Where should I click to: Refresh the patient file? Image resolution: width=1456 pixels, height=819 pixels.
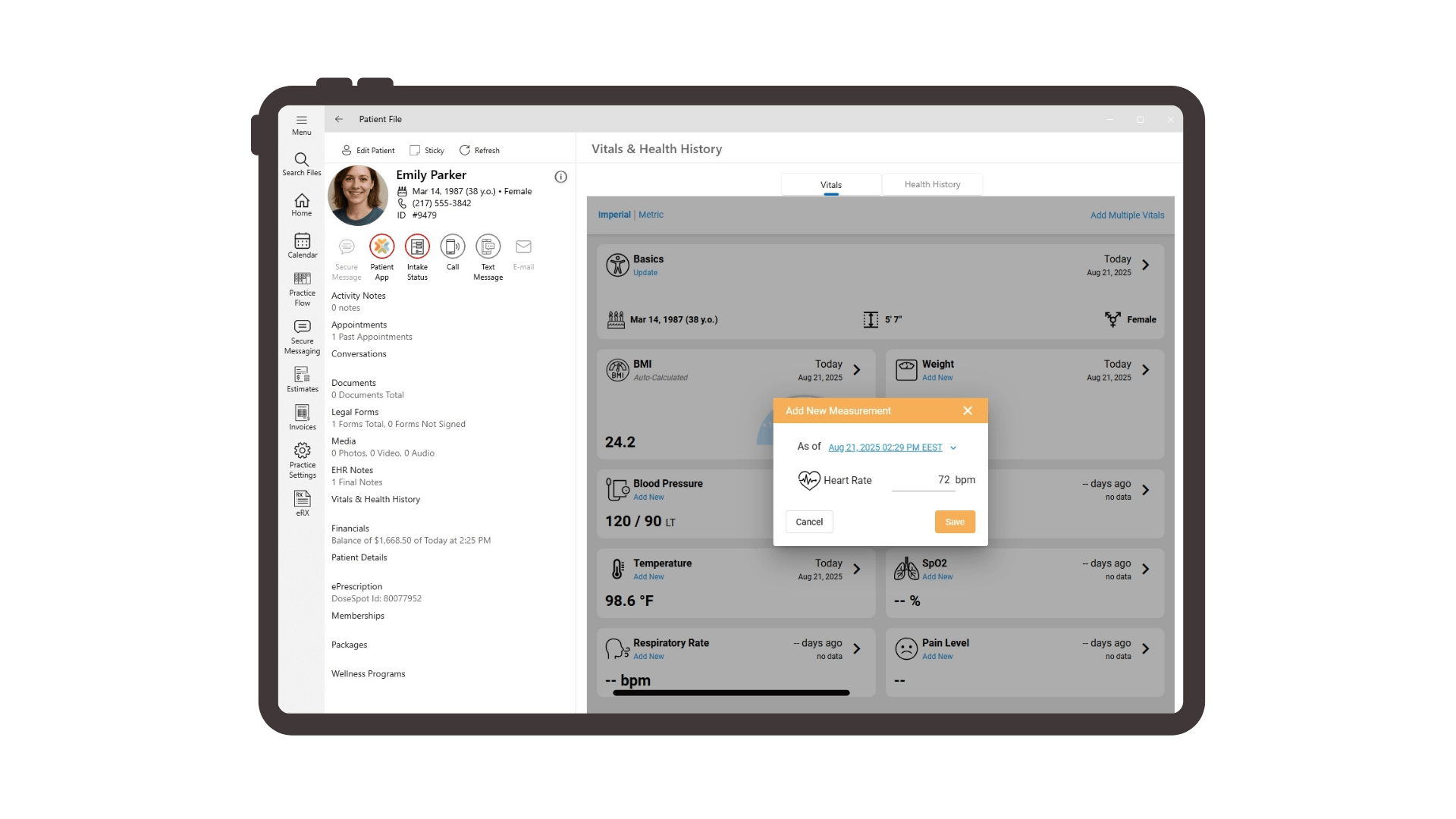coord(479,150)
